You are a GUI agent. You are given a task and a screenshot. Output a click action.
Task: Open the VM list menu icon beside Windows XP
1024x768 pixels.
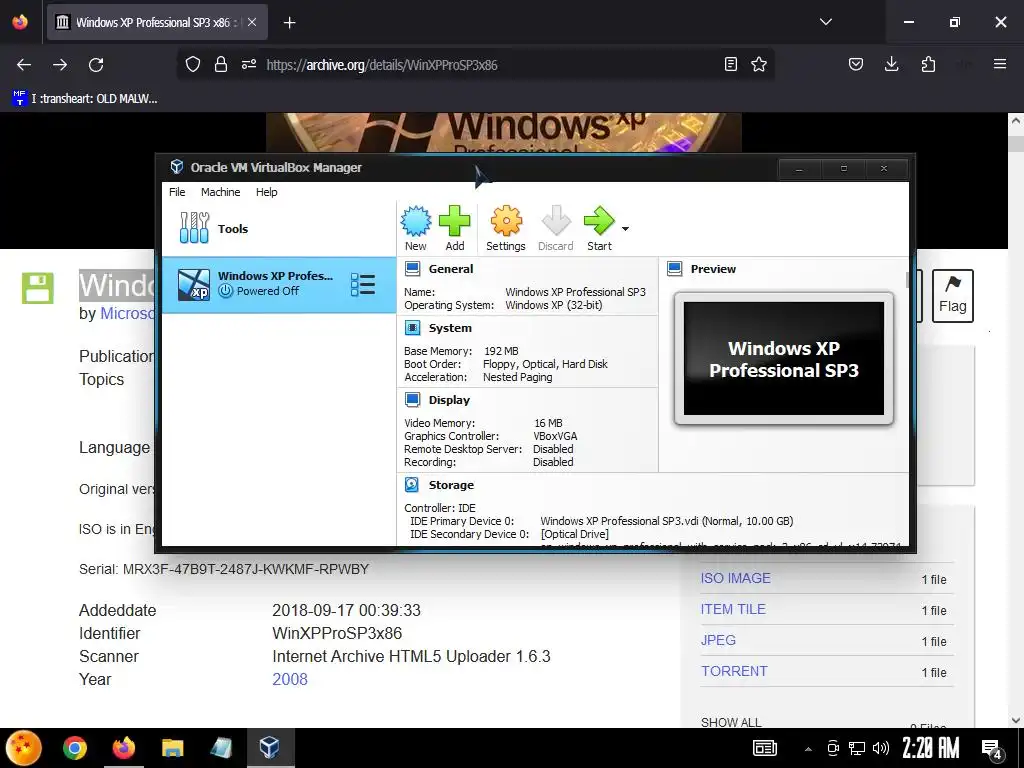tap(362, 285)
